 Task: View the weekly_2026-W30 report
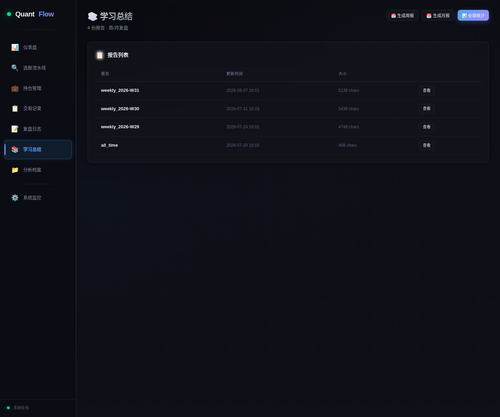pos(427,109)
